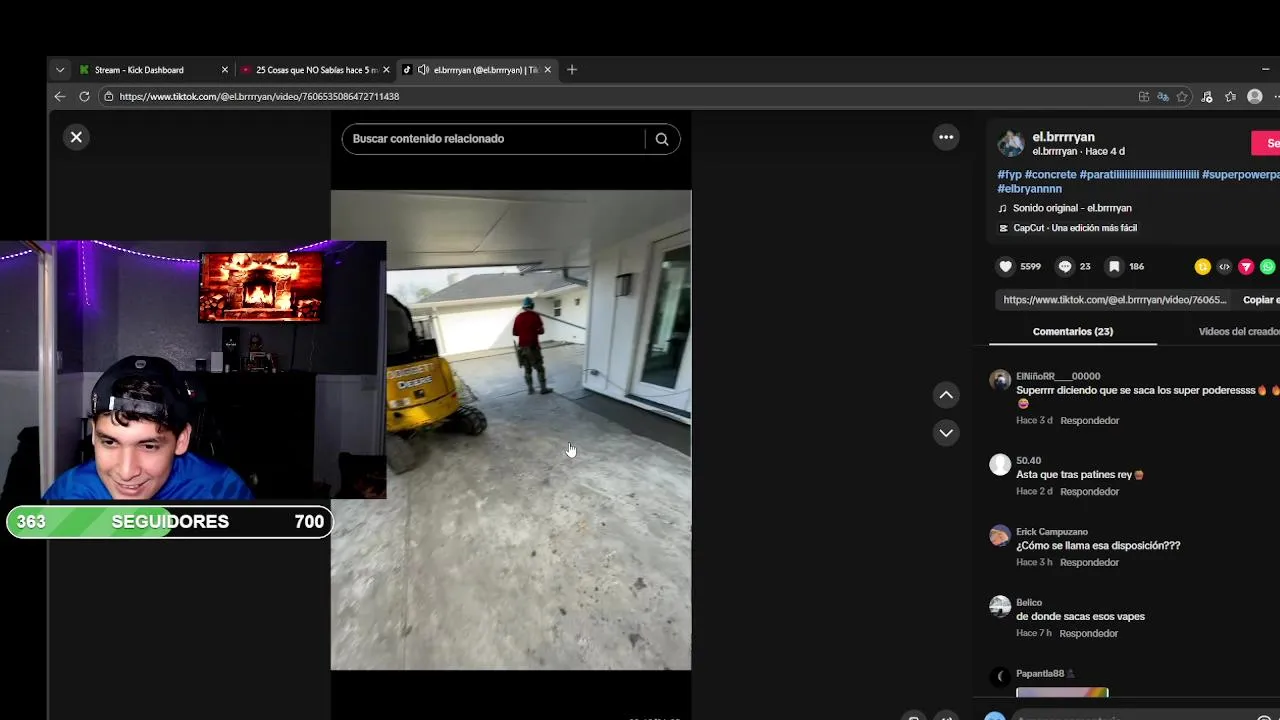Open the three-dots more options menu
1280x720 pixels.
(x=946, y=137)
